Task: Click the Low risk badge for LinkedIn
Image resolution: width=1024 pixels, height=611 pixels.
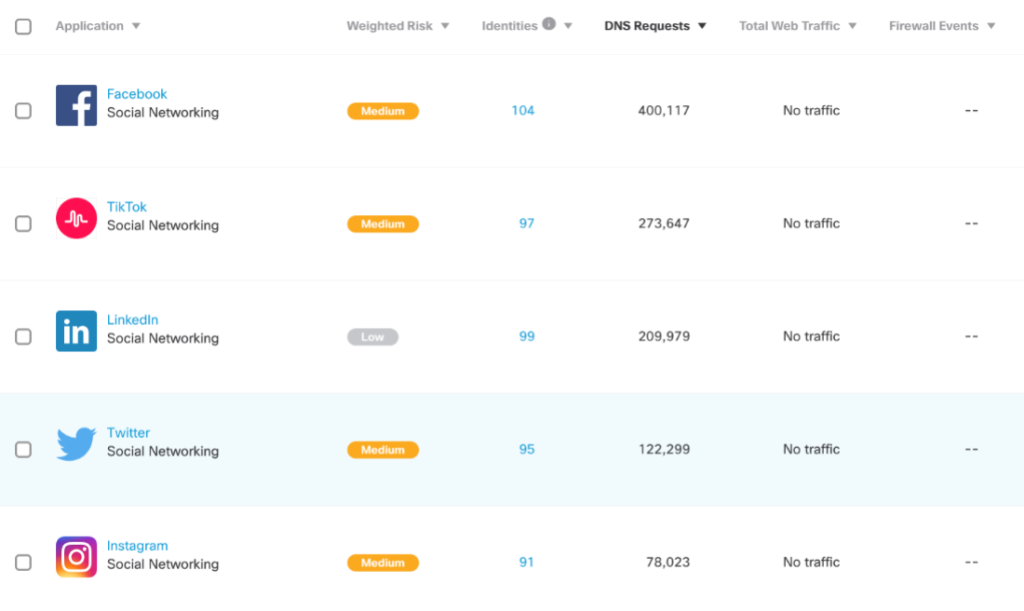Action: [x=372, y=337]
